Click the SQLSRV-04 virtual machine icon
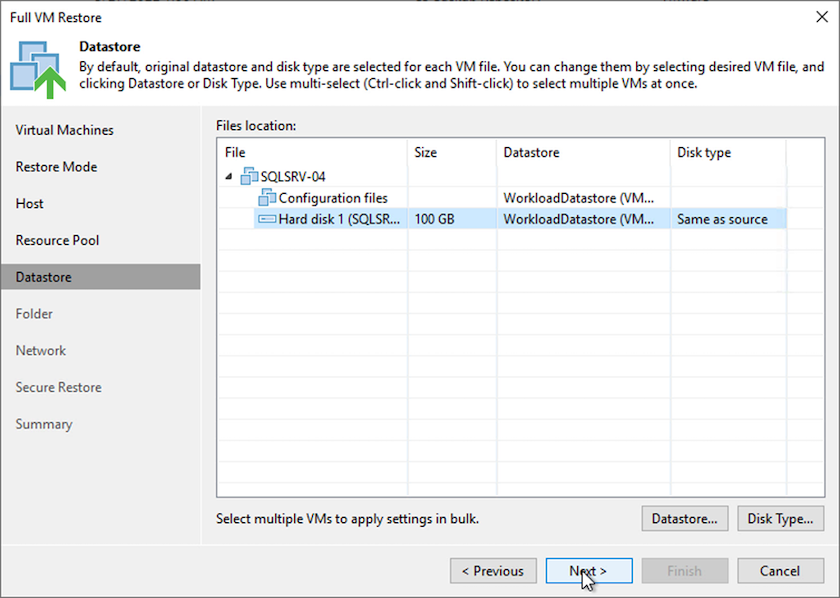This screenshot has height=598, width=840. click(248, 176)
